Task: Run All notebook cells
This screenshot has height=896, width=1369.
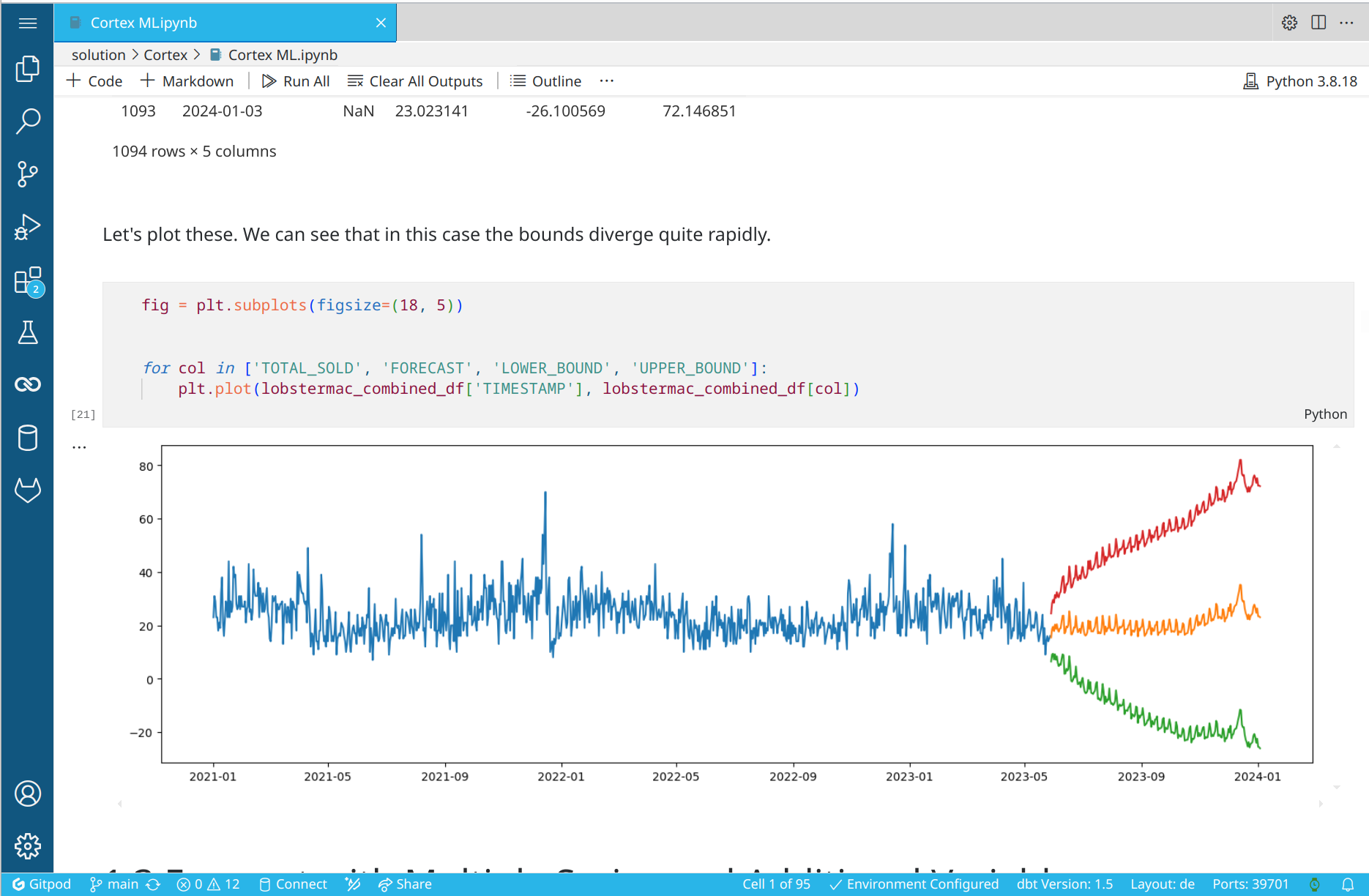Action: point(296,81)
